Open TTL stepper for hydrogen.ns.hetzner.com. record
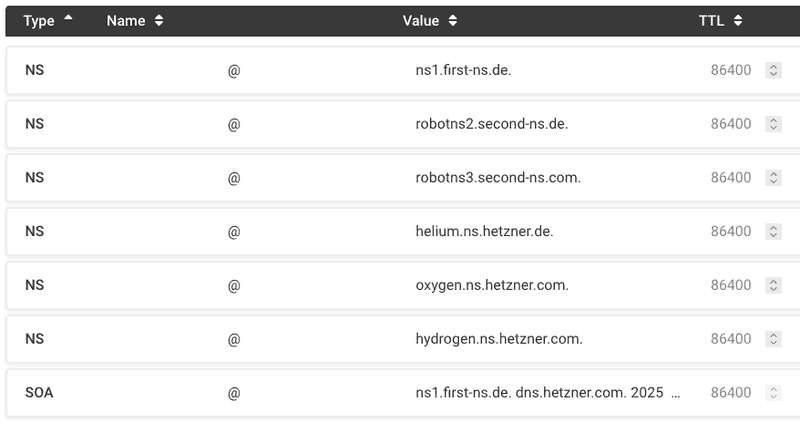 tap(773, 339)
